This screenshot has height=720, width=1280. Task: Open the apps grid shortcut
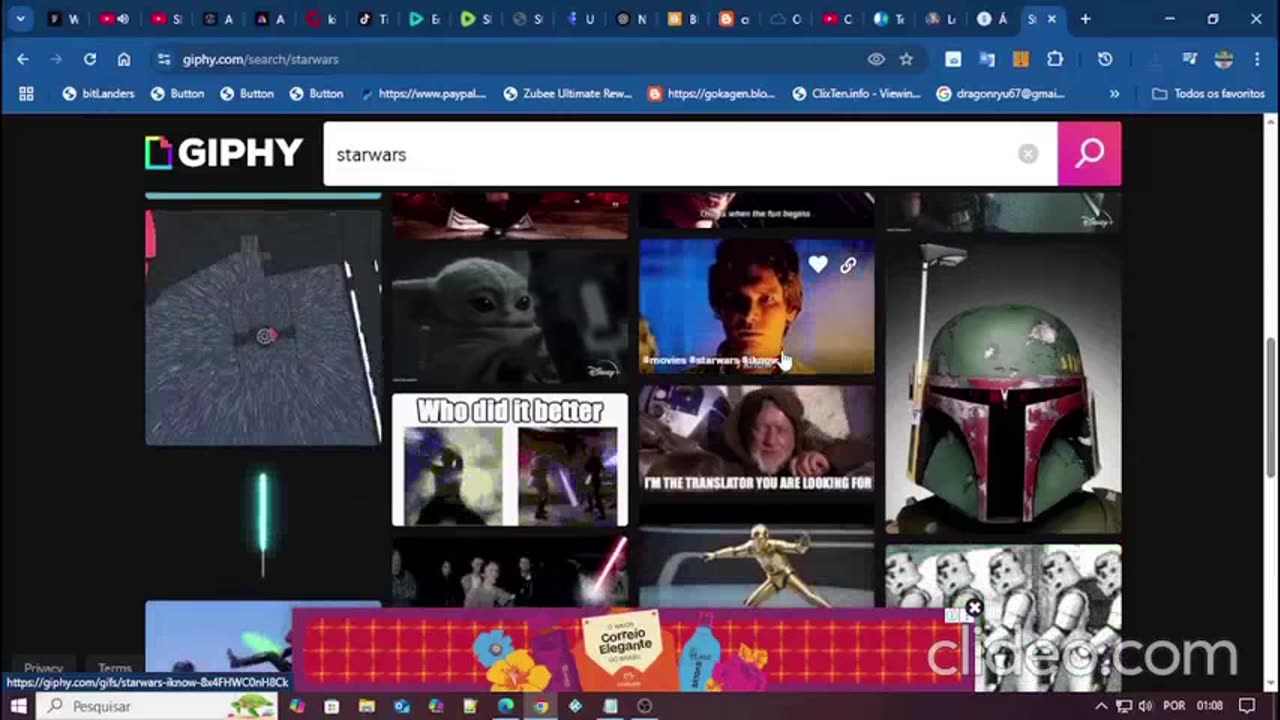27,94
